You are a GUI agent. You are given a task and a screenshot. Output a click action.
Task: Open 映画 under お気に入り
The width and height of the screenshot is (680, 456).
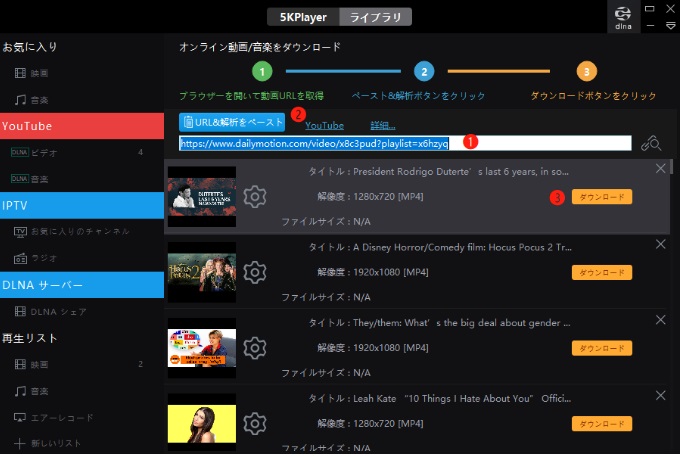point(31,73)
